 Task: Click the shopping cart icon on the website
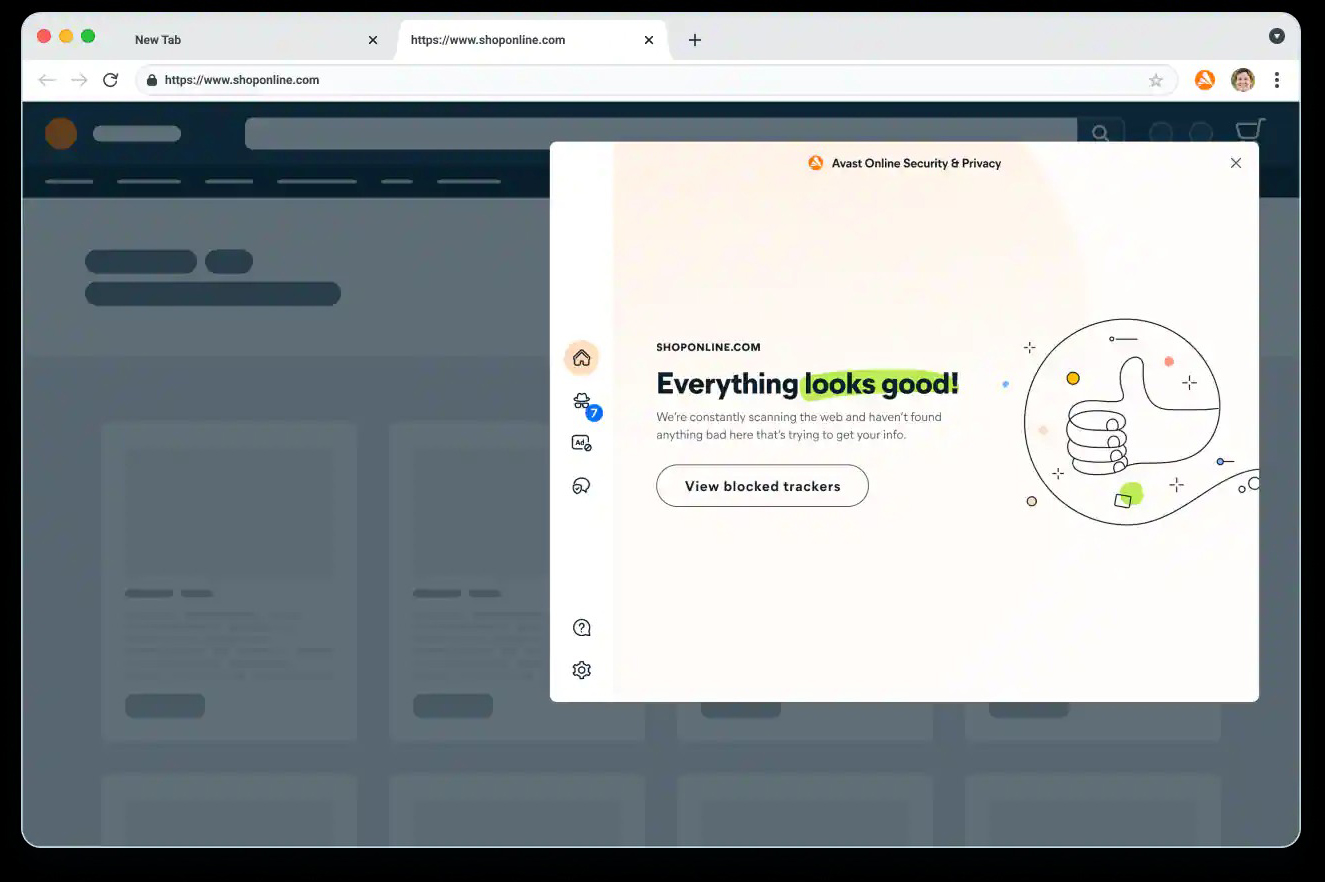click(1251, 131)
